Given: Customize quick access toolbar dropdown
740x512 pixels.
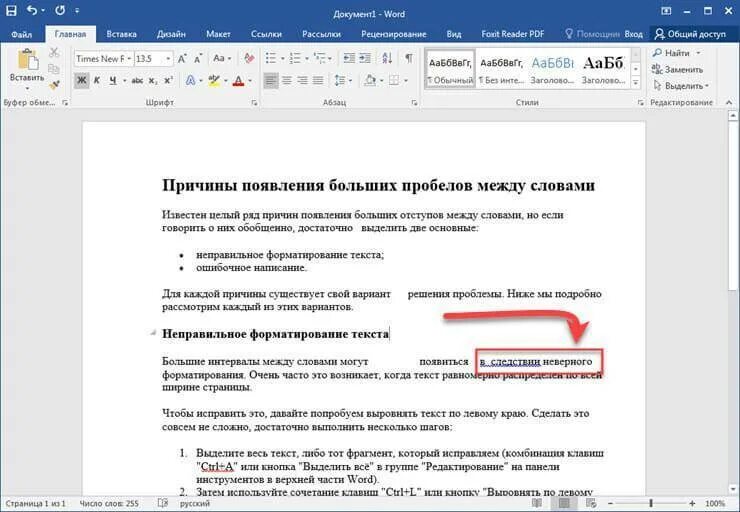Looking at the screenshot, I should coord(77,11).
